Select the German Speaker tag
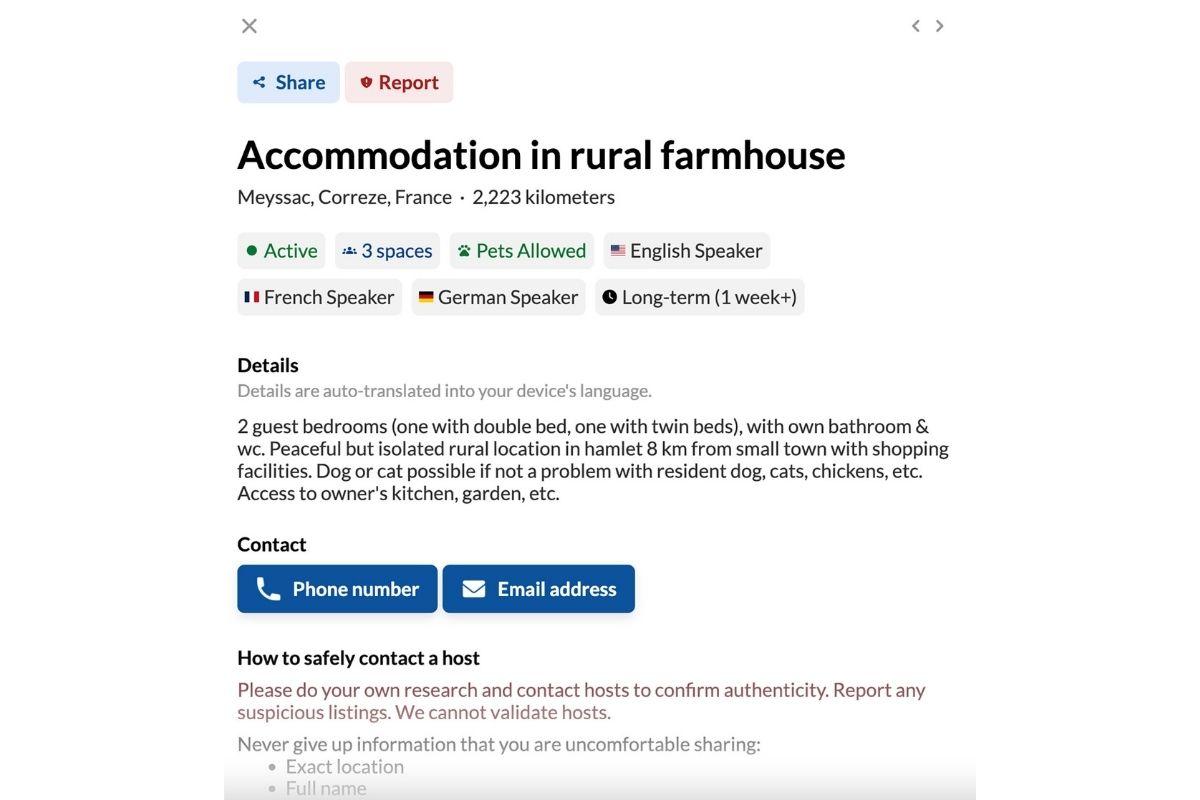This screenshot has height=800, width=1200. coord(498,297)
